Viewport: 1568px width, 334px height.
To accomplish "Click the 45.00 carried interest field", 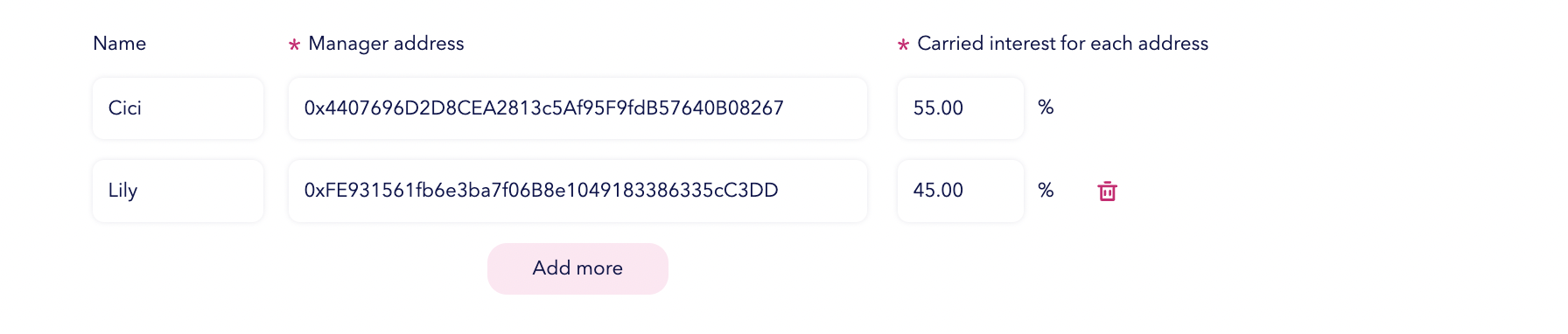I will 960,191.
